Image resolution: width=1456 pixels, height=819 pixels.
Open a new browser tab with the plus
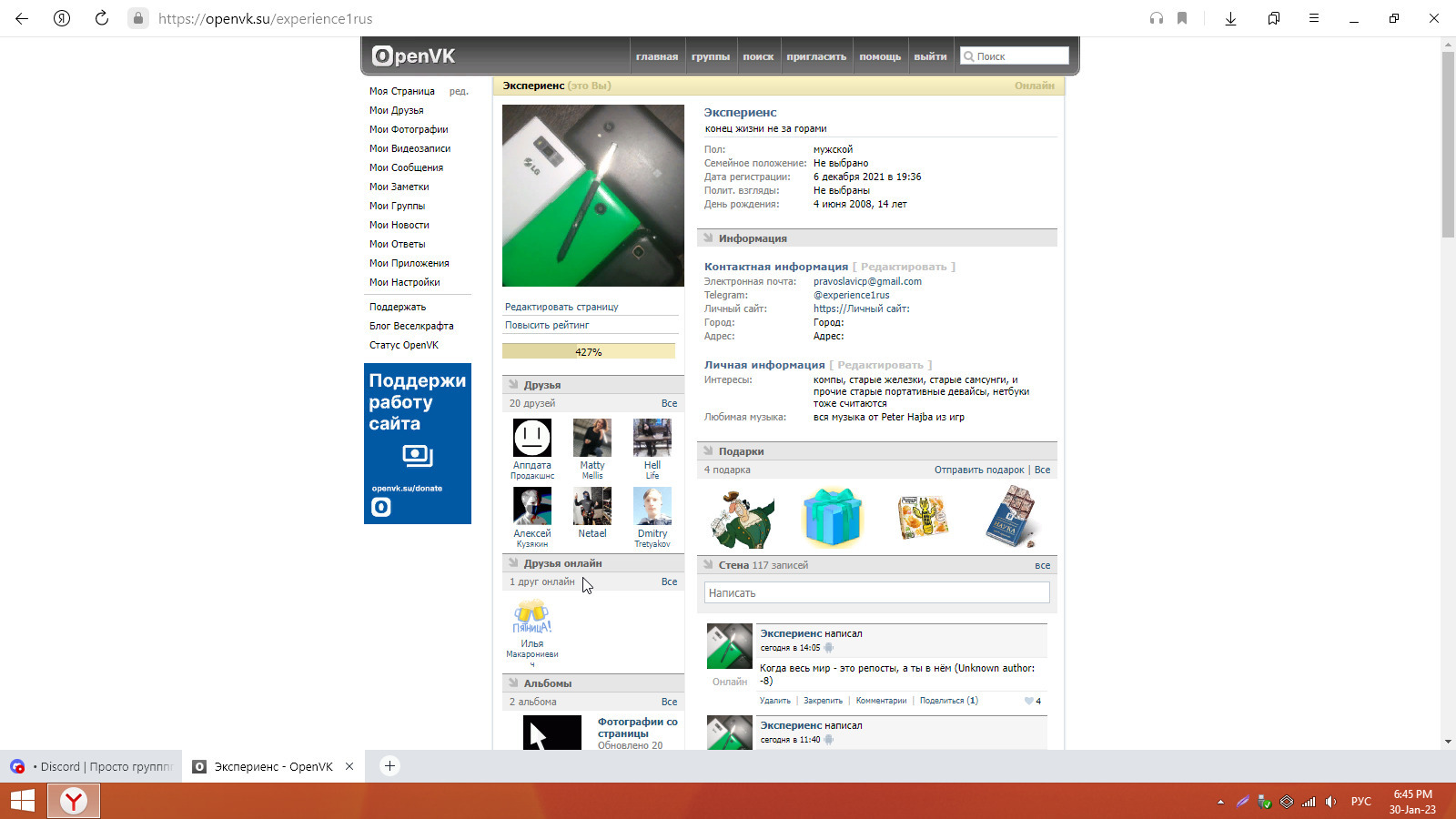tap(389, 766)
